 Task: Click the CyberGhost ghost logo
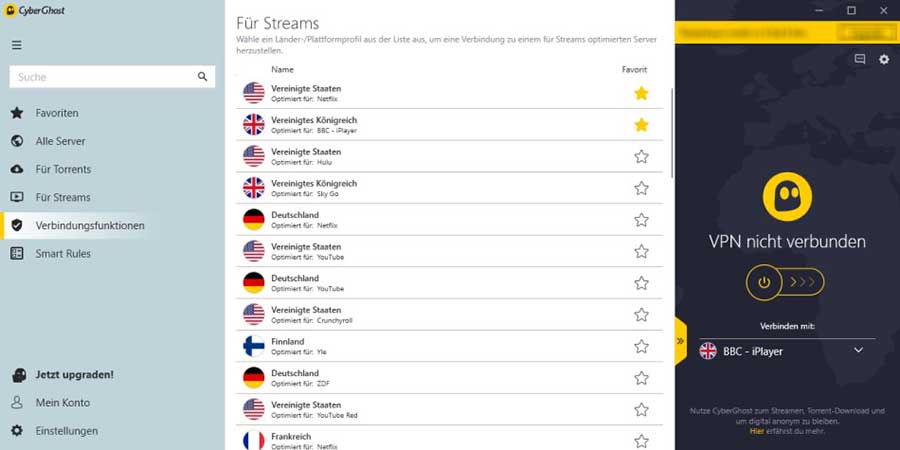point(786,196)
